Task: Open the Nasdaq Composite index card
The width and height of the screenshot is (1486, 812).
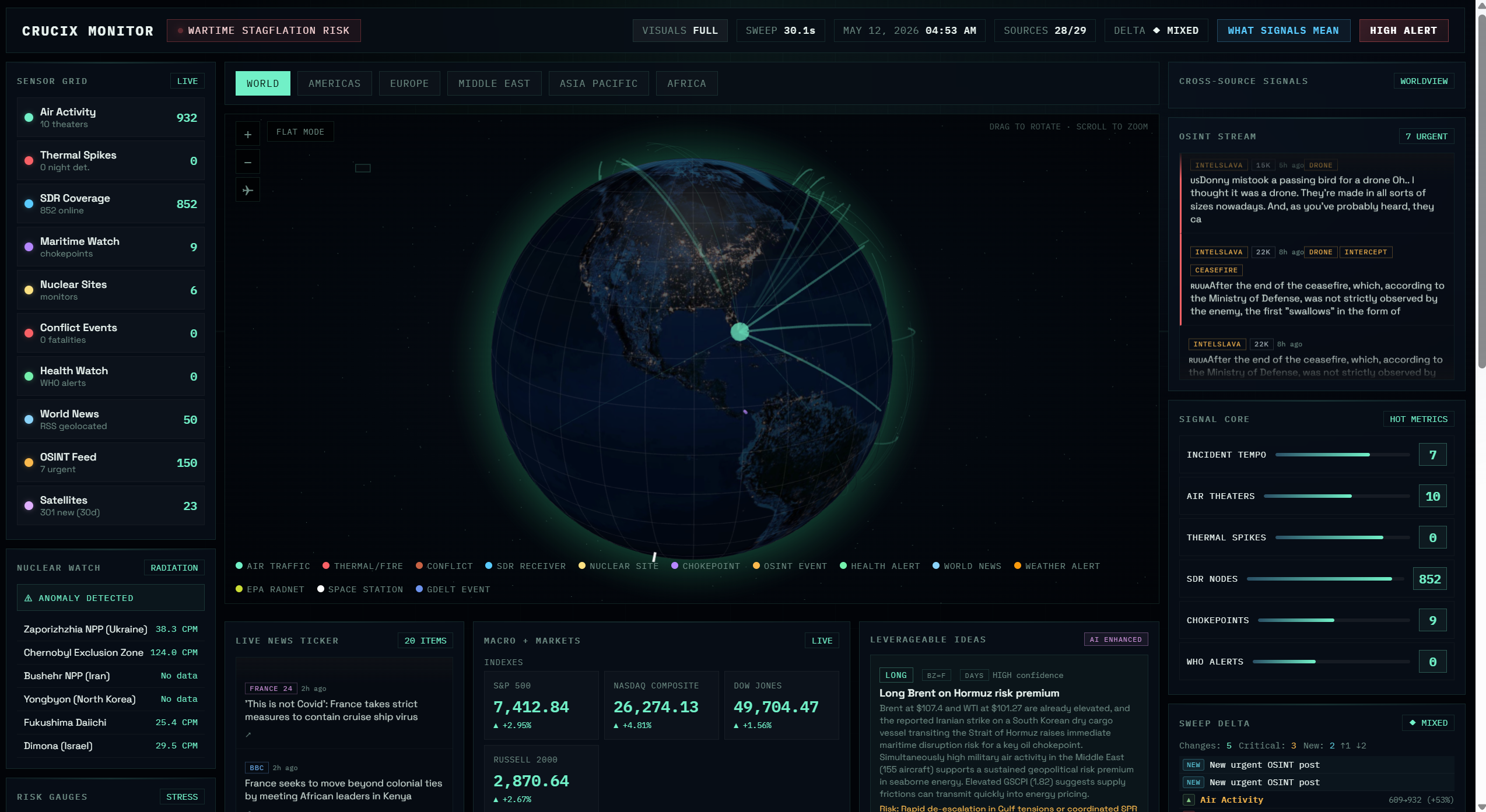Action: (661, 705)
